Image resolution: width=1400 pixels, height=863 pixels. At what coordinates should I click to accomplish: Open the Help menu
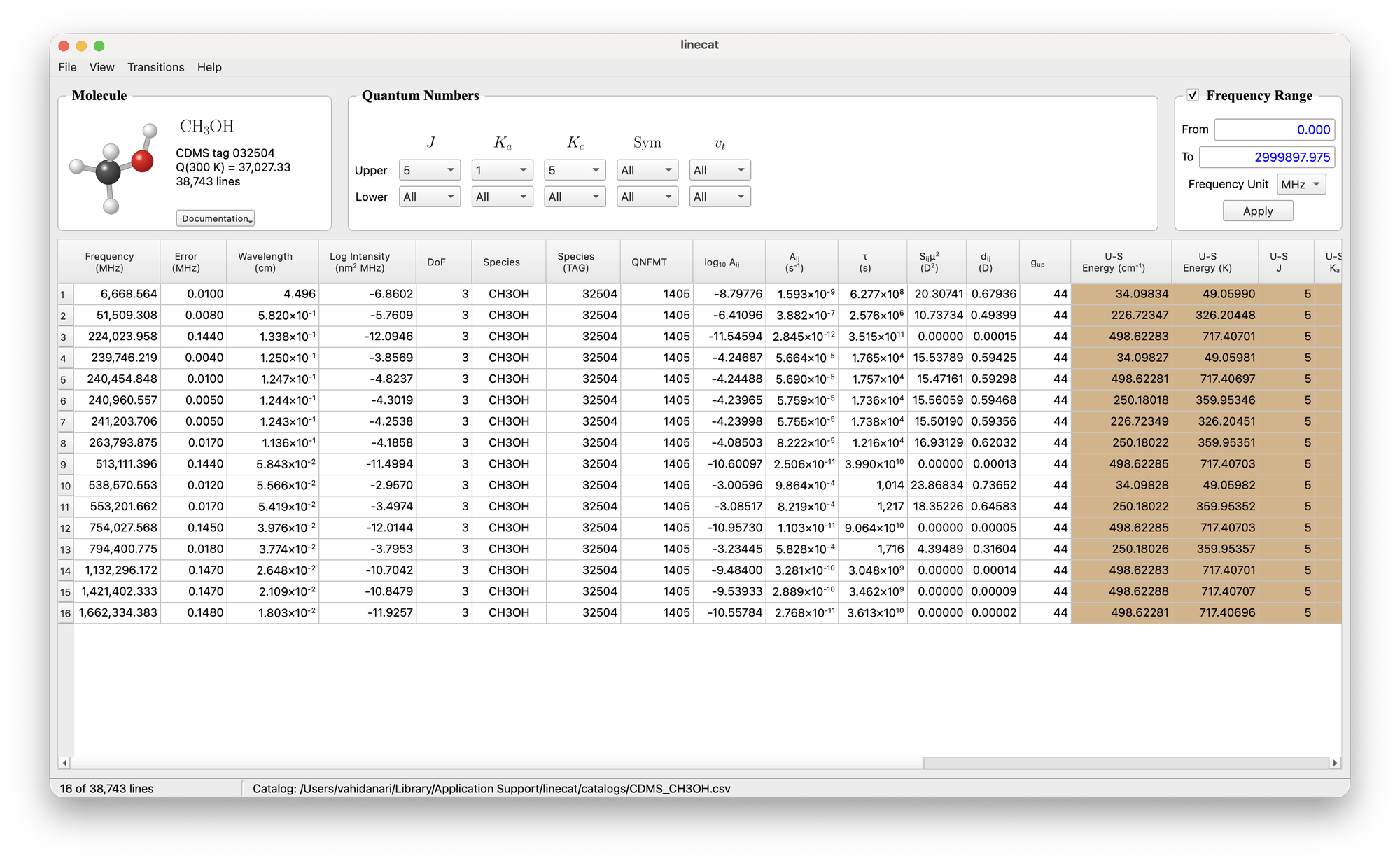click(209, 67)
